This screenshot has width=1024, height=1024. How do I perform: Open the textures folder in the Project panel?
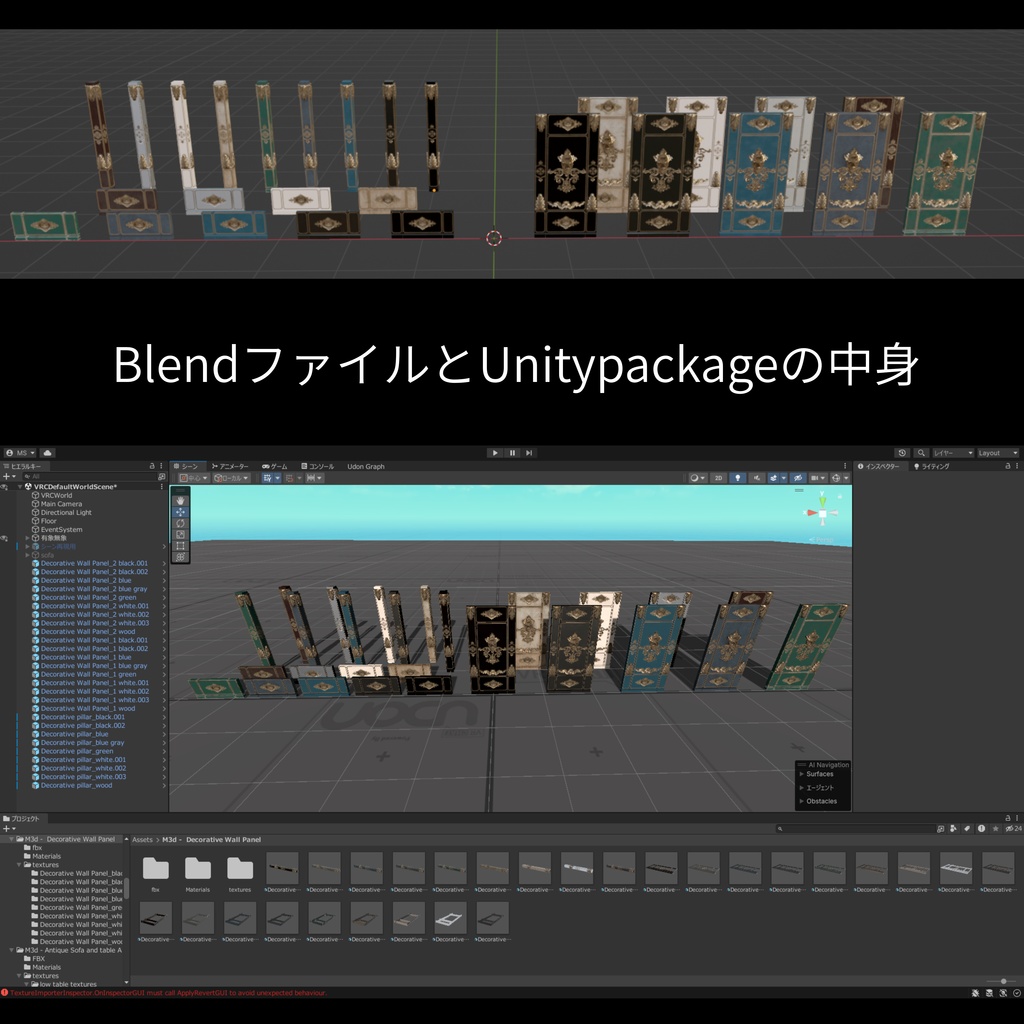click(240, 868)
